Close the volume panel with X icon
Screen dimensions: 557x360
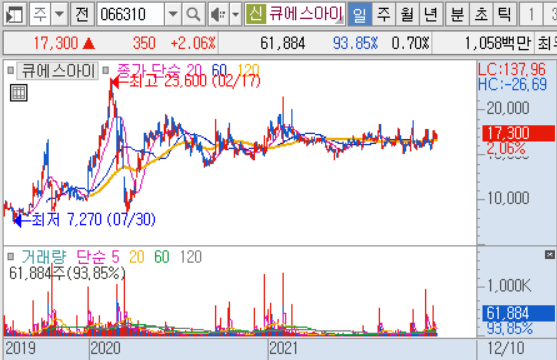point(550,254)
